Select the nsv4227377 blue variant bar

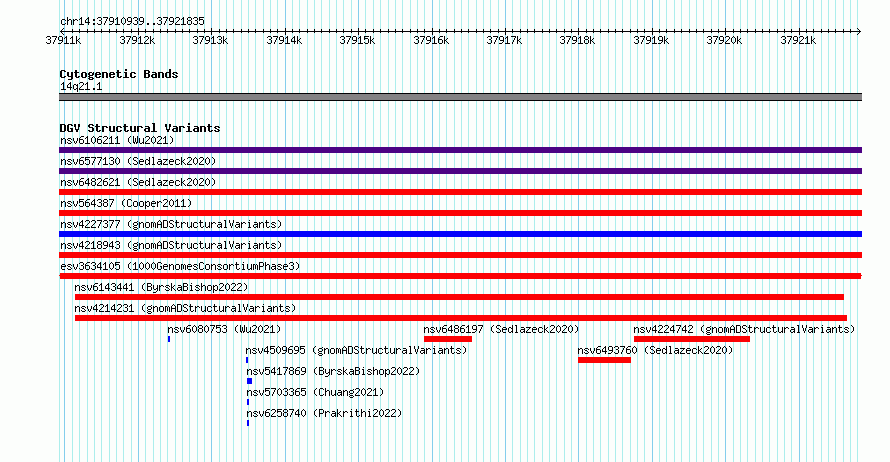[x=460, y=234]
